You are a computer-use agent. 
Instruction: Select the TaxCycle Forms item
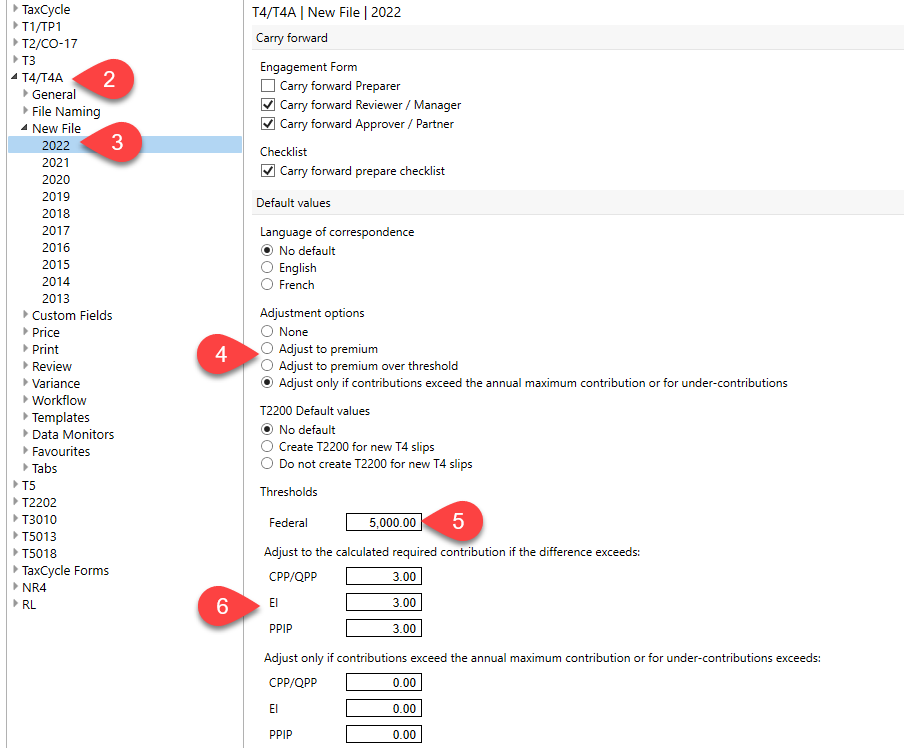pos(65,570)
